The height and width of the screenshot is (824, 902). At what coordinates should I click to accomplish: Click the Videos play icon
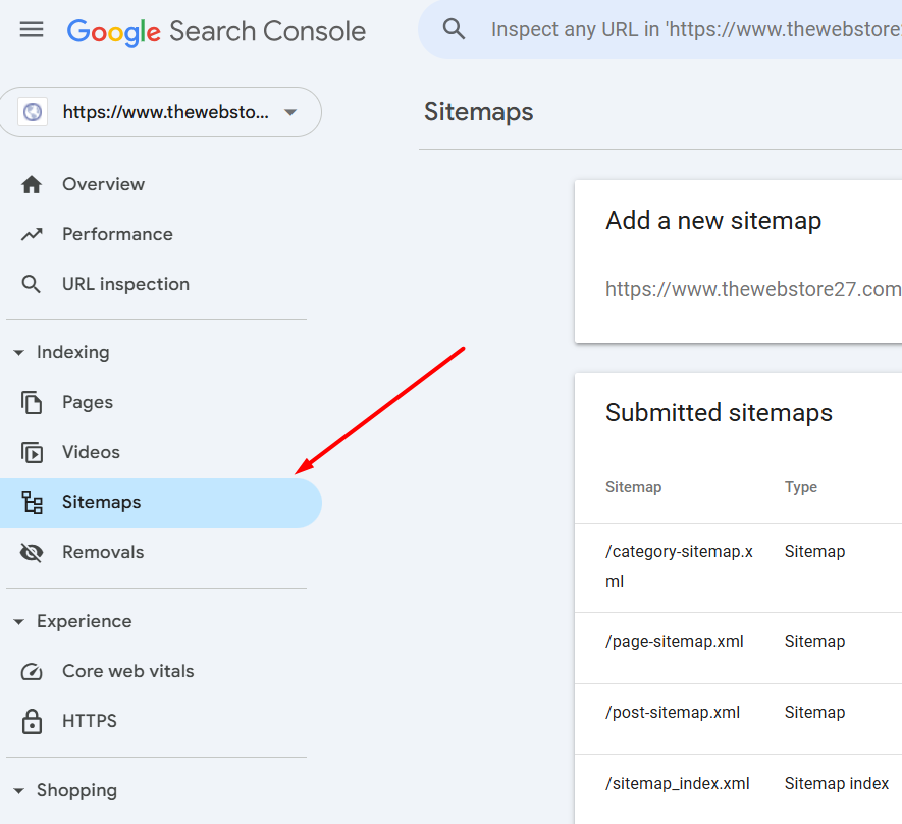tap(32, 452)
